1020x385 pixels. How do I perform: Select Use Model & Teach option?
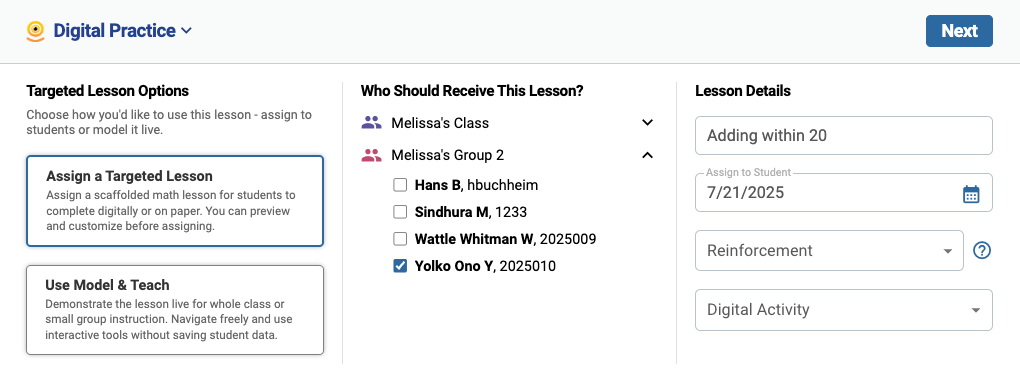(x=175, y=310)
